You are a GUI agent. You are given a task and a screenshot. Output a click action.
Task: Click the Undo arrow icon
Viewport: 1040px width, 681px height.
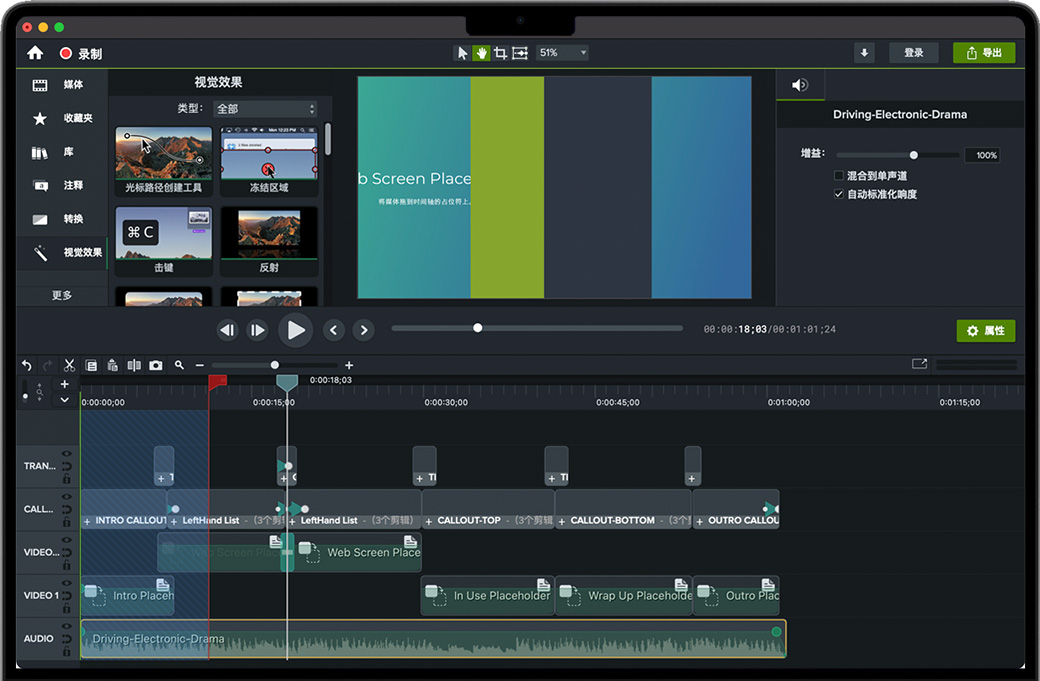pos(27,366)
